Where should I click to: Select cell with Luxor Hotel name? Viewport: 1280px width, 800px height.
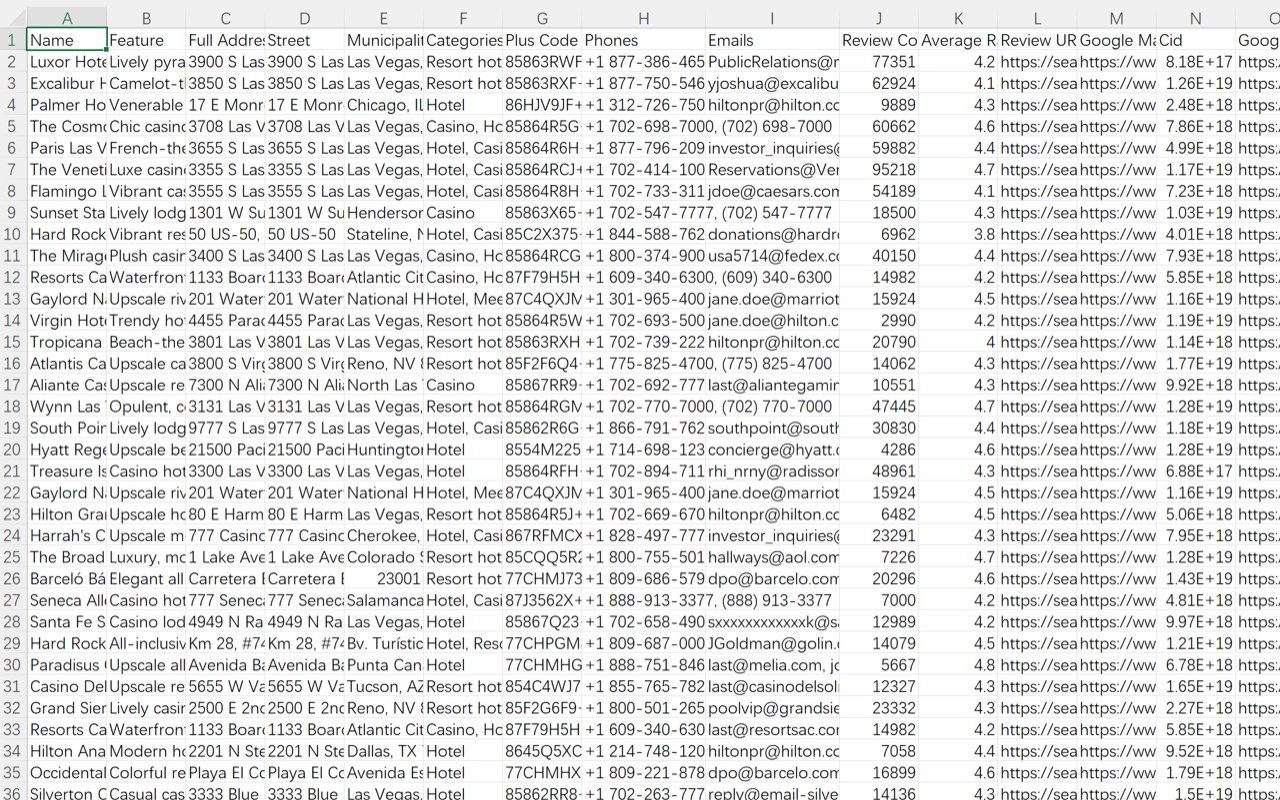(67, 61)
